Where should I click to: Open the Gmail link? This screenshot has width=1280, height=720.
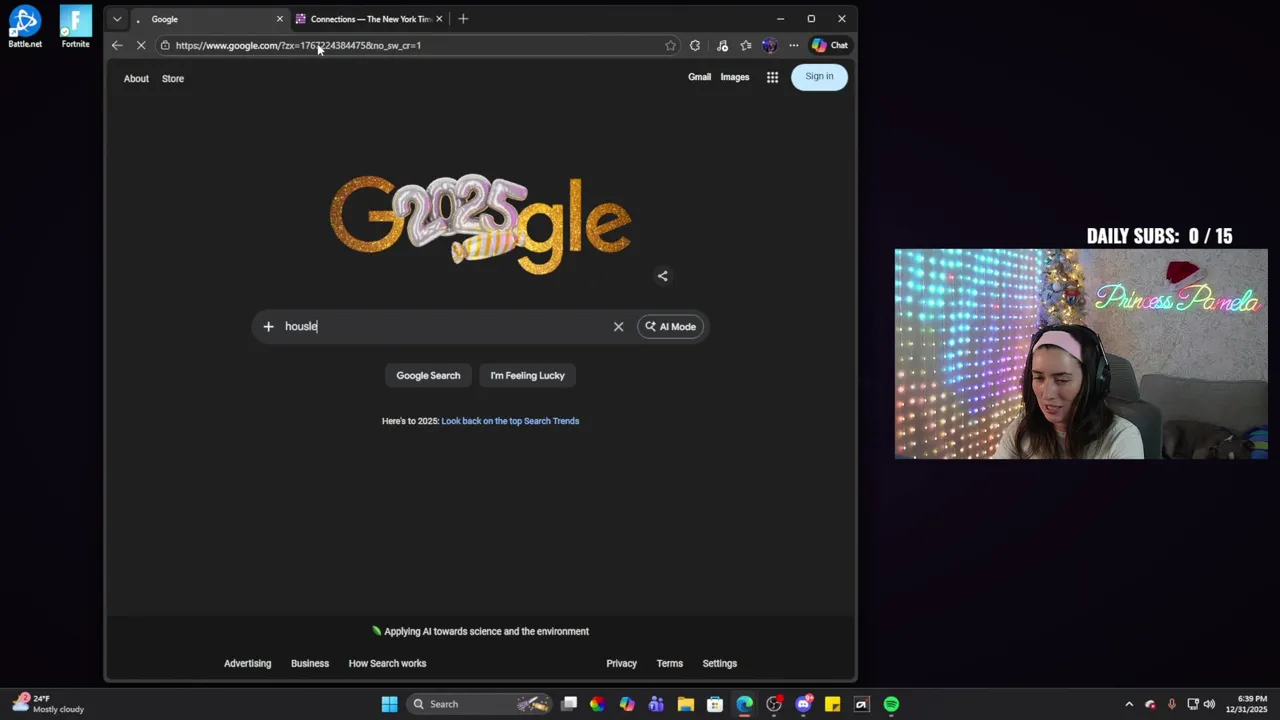699,77
